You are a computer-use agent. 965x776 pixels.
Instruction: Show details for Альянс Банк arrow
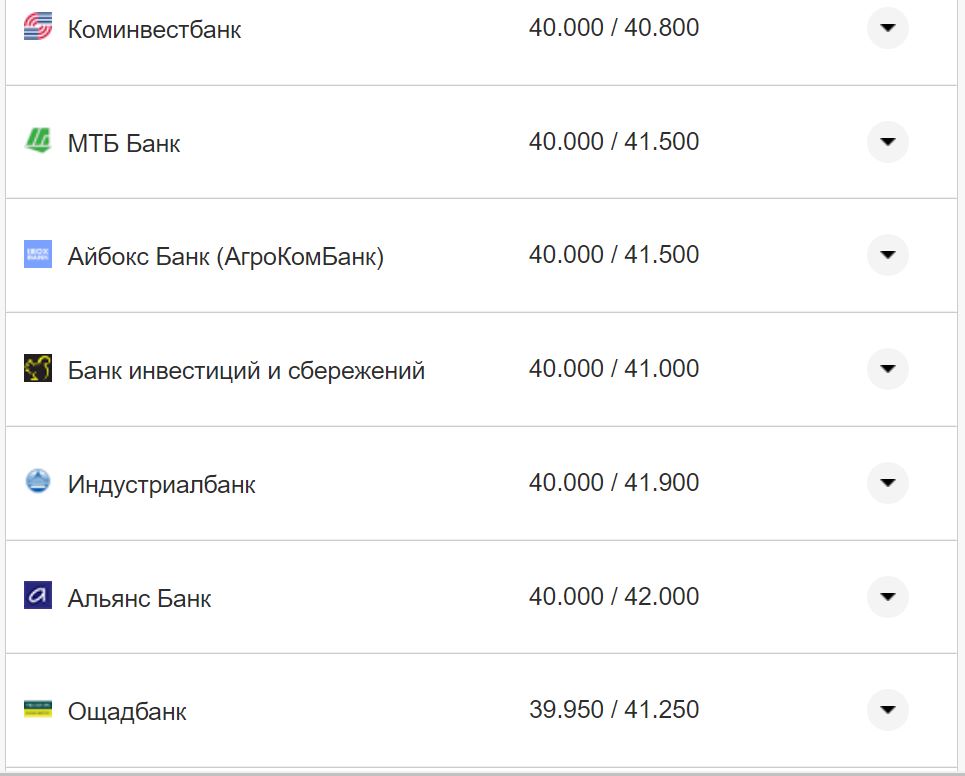[887, 597]
